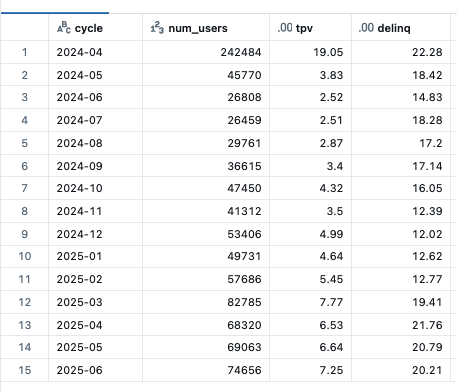Screen dimensions: 457x392
Task: Click the decimal type icon beside tpv
Action: [285, 28]
